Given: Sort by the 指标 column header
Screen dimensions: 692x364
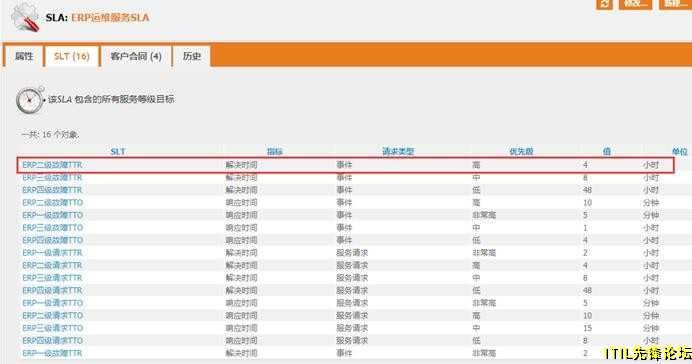Looking at the screenshot, I should click(x=275, y=152).
